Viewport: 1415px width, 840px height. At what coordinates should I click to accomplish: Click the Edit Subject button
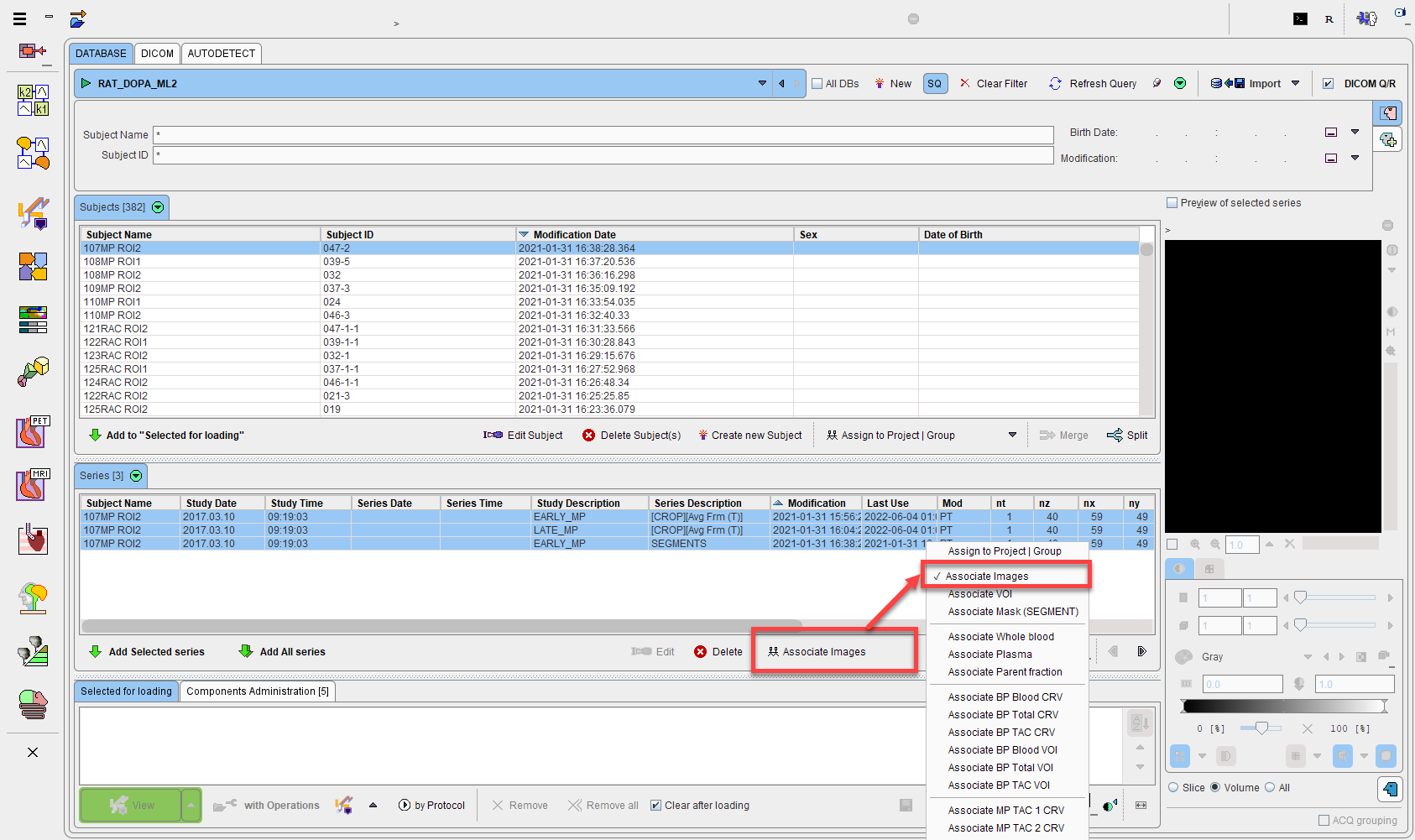tap(523, 435)
